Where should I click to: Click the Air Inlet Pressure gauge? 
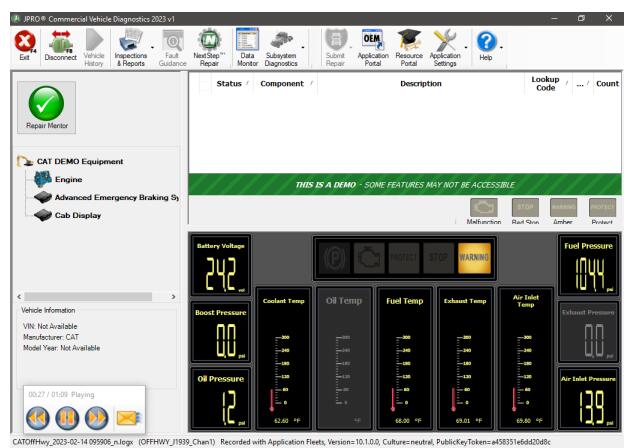[588, 399]
